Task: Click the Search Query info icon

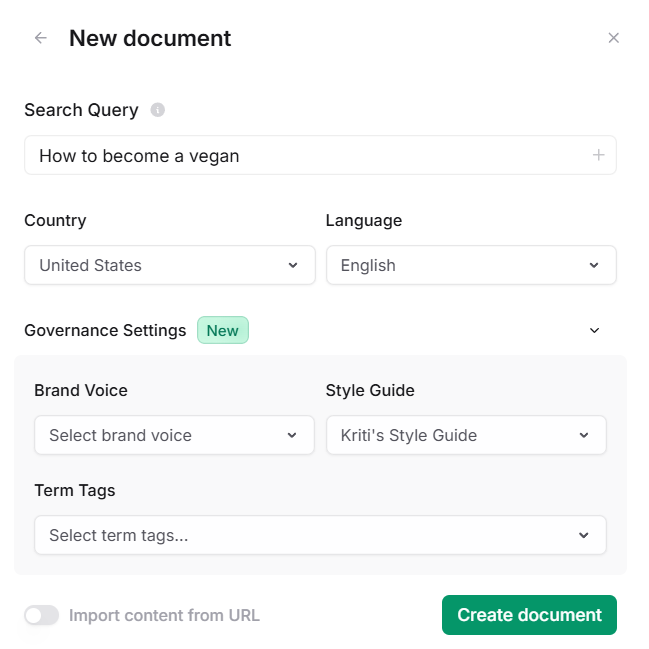Action: [157, 110]
